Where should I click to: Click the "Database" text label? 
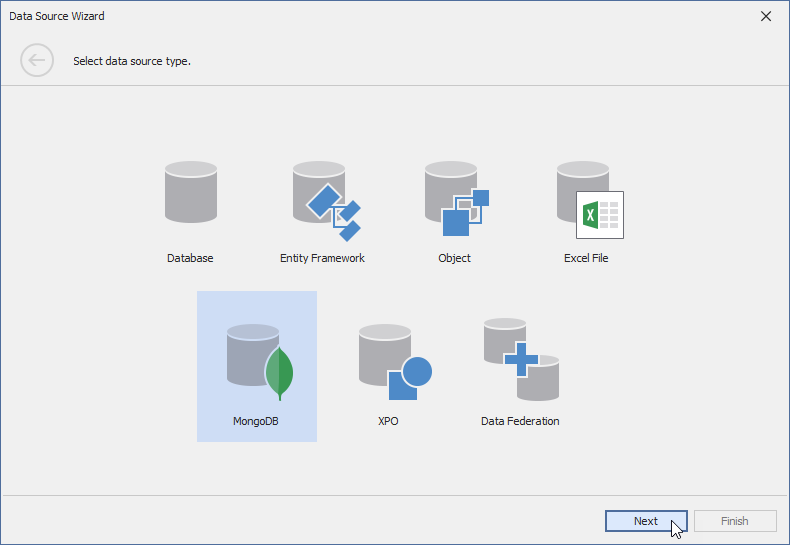[x=190, y=258]
